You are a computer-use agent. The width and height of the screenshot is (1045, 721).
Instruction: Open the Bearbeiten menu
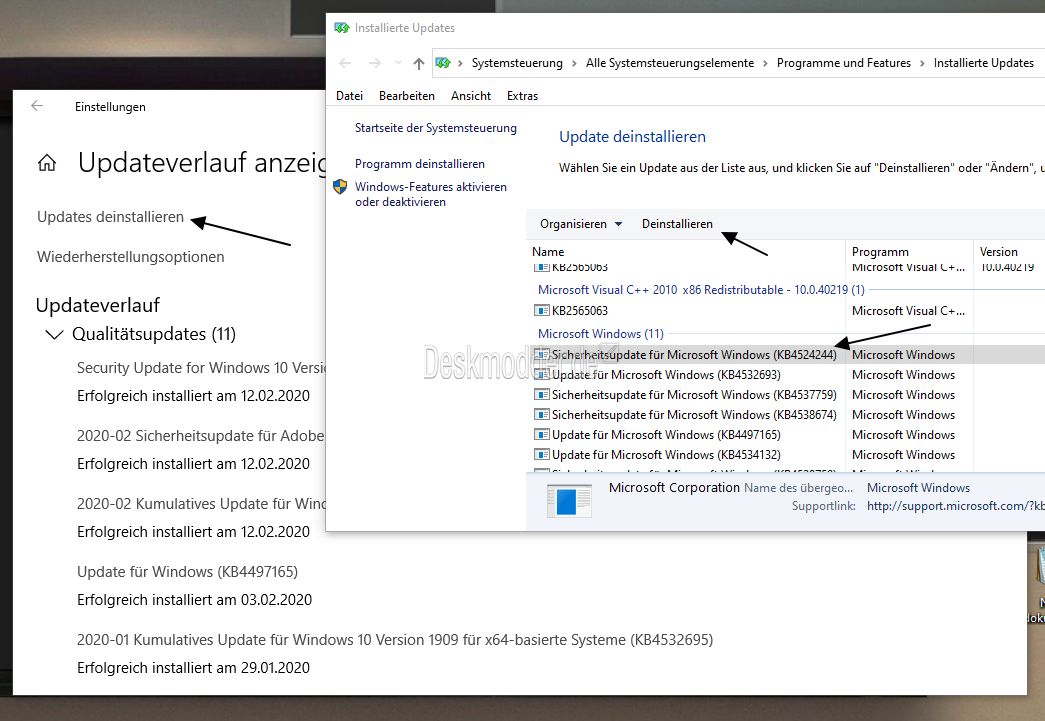pos(407,96)
